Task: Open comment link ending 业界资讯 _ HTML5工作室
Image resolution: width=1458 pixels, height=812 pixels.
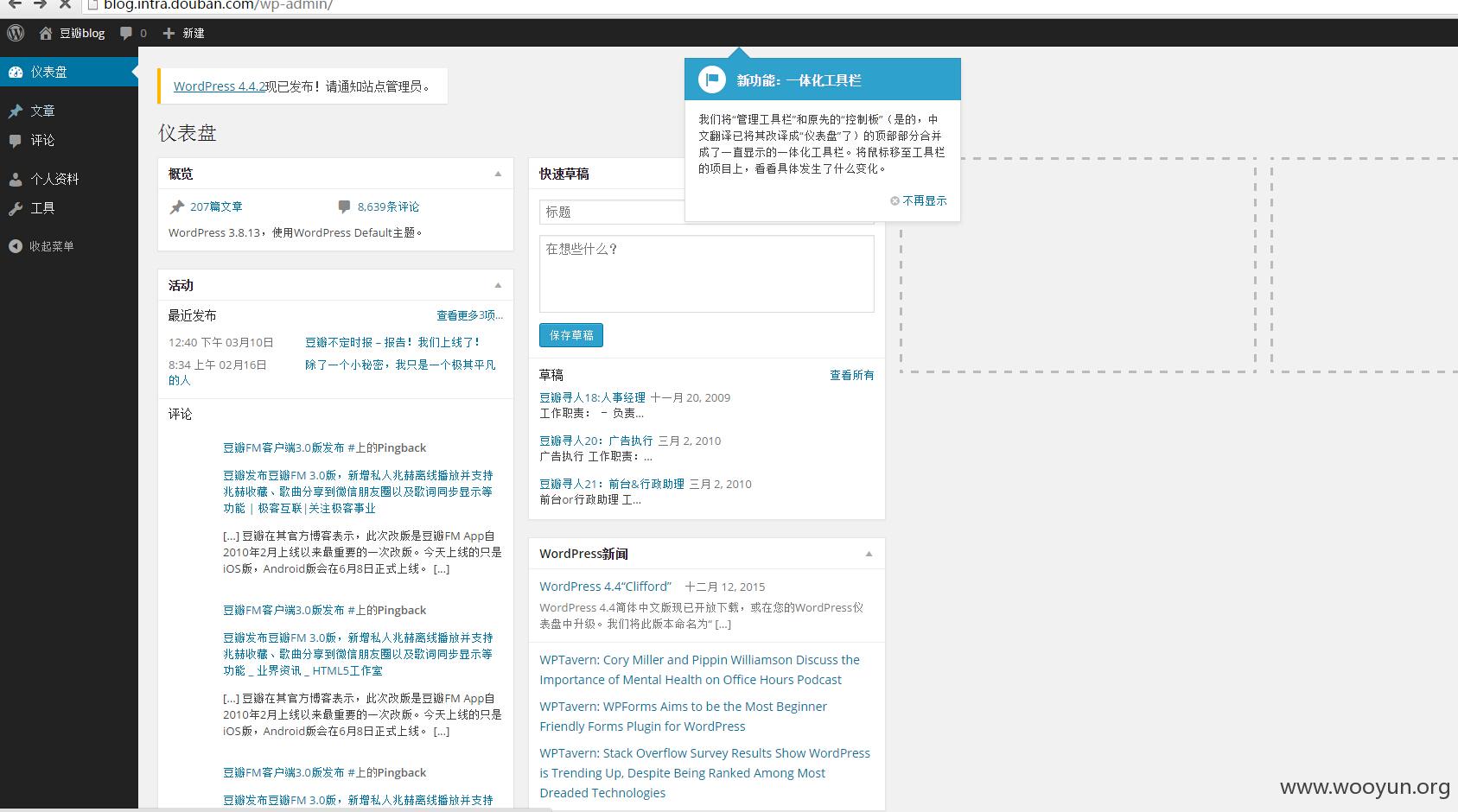Action: (x=358, y=654)
